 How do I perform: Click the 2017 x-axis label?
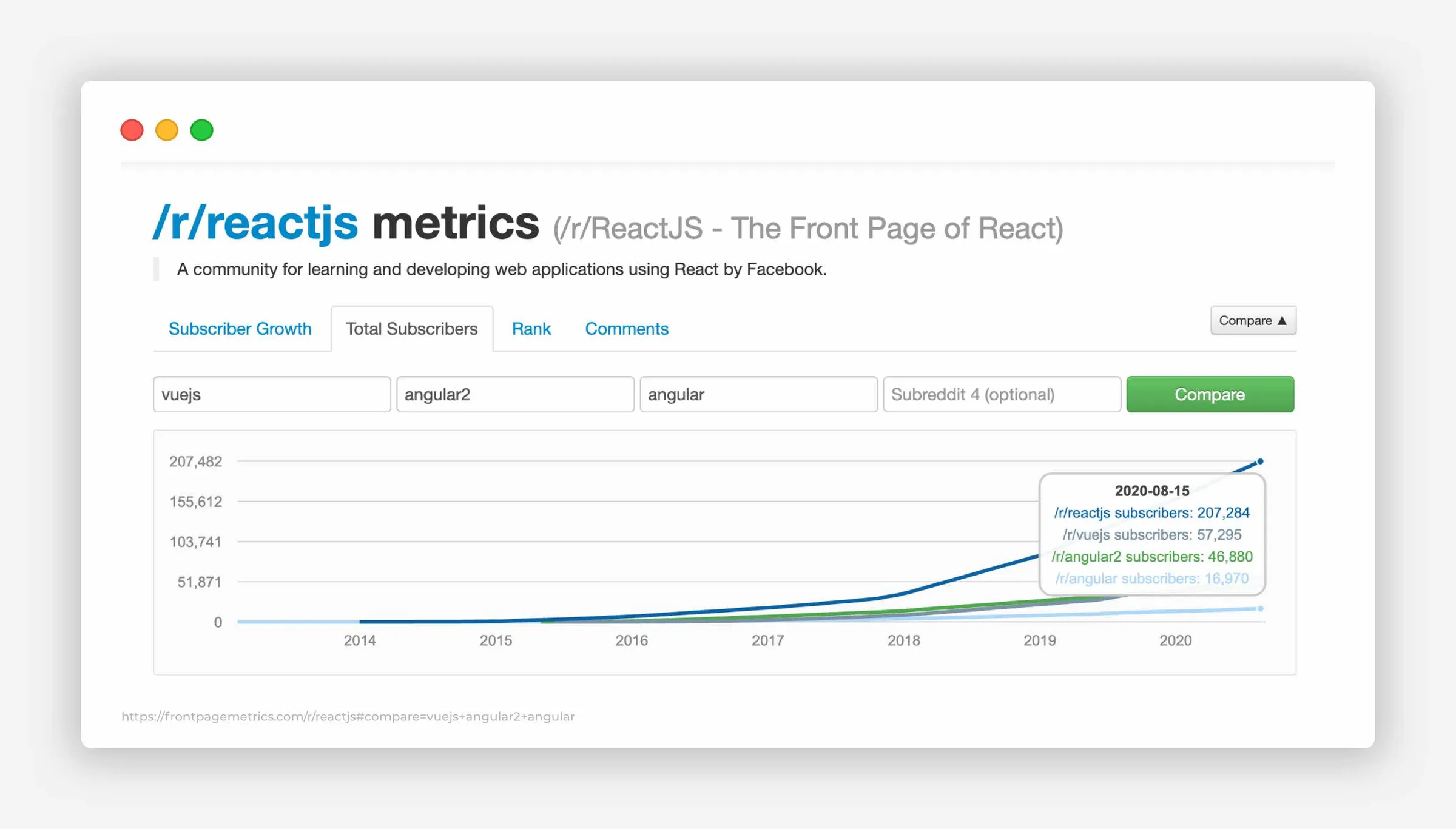click(x=768, y=640)
